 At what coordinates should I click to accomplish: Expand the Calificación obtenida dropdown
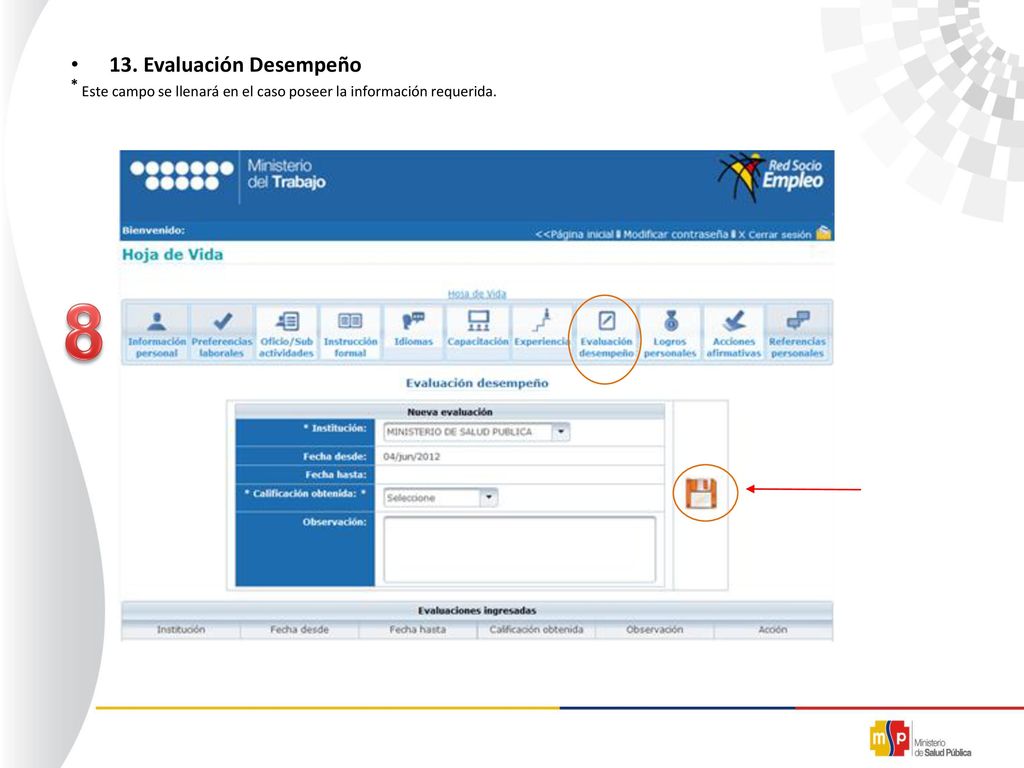click(441, 498)
